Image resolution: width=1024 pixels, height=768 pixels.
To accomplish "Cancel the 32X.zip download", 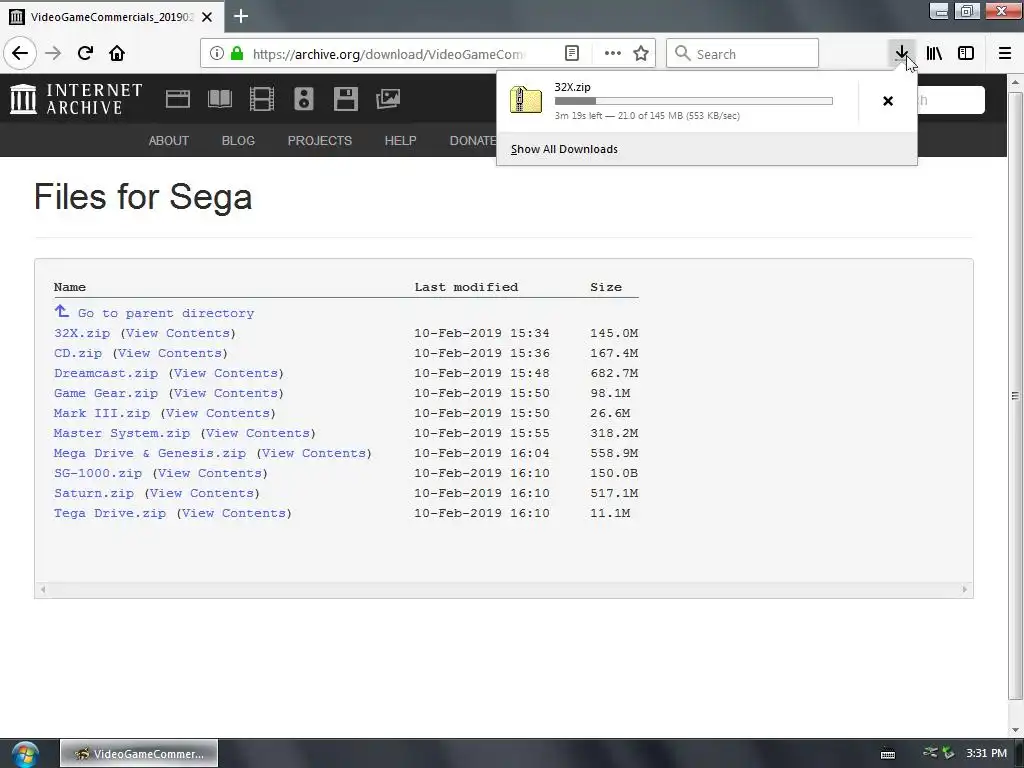I will 888,101.
